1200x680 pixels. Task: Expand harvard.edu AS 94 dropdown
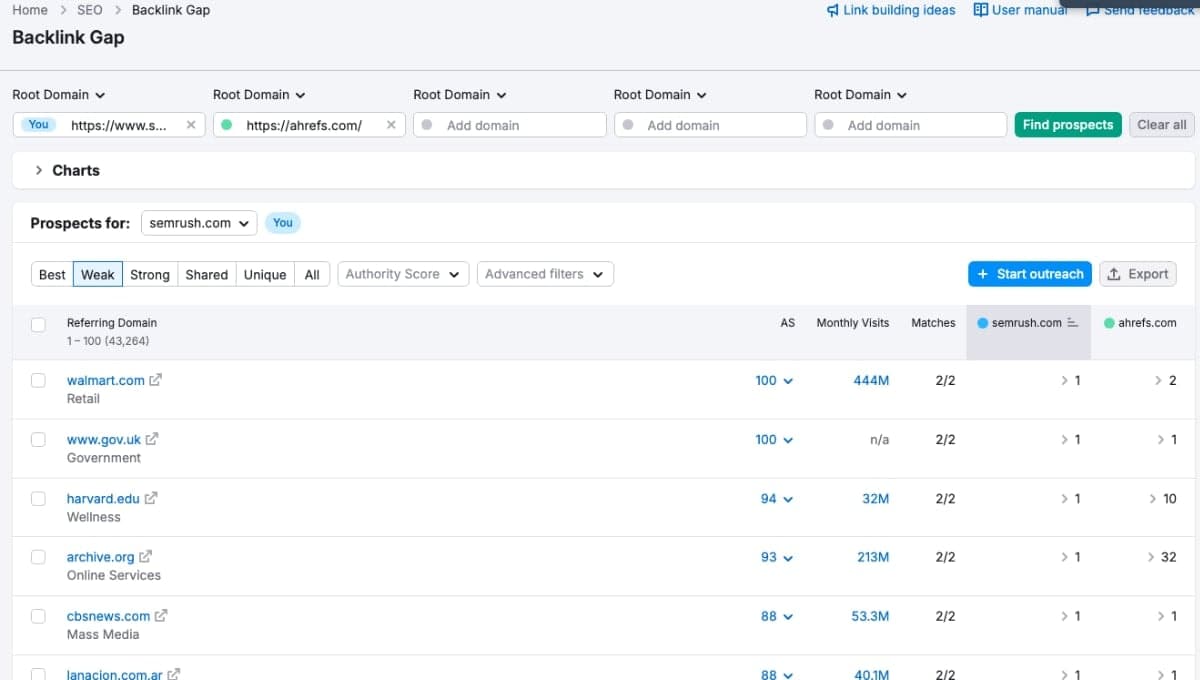776,499
